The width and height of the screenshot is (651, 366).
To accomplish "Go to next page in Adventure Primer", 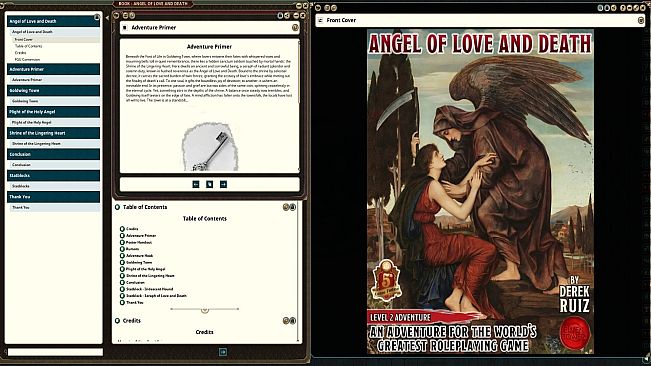I will point(223,184).
